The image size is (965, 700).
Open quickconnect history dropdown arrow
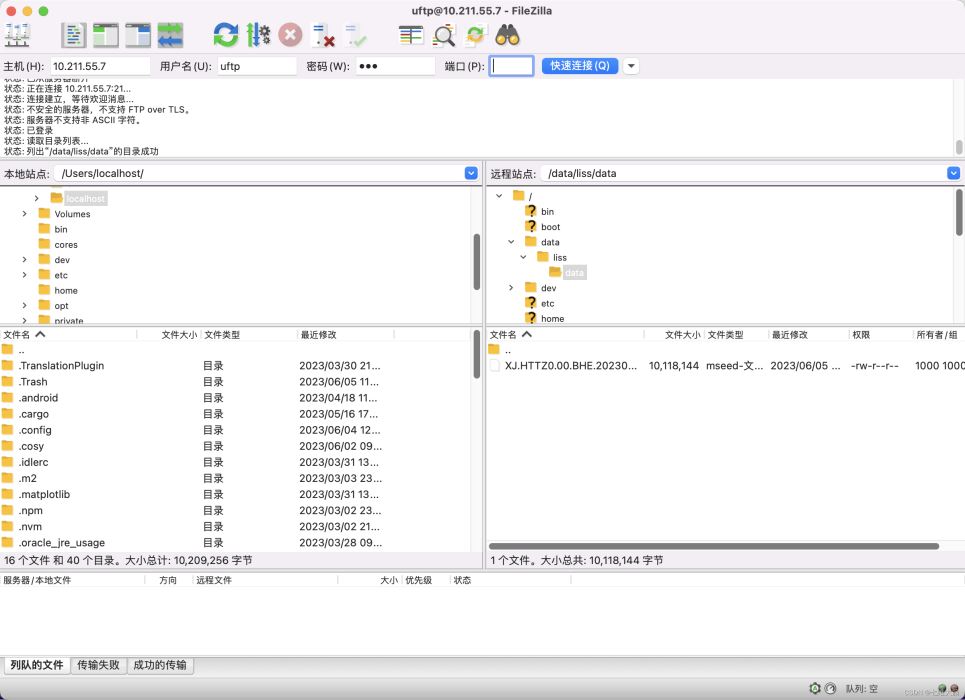tap(631, 66)
